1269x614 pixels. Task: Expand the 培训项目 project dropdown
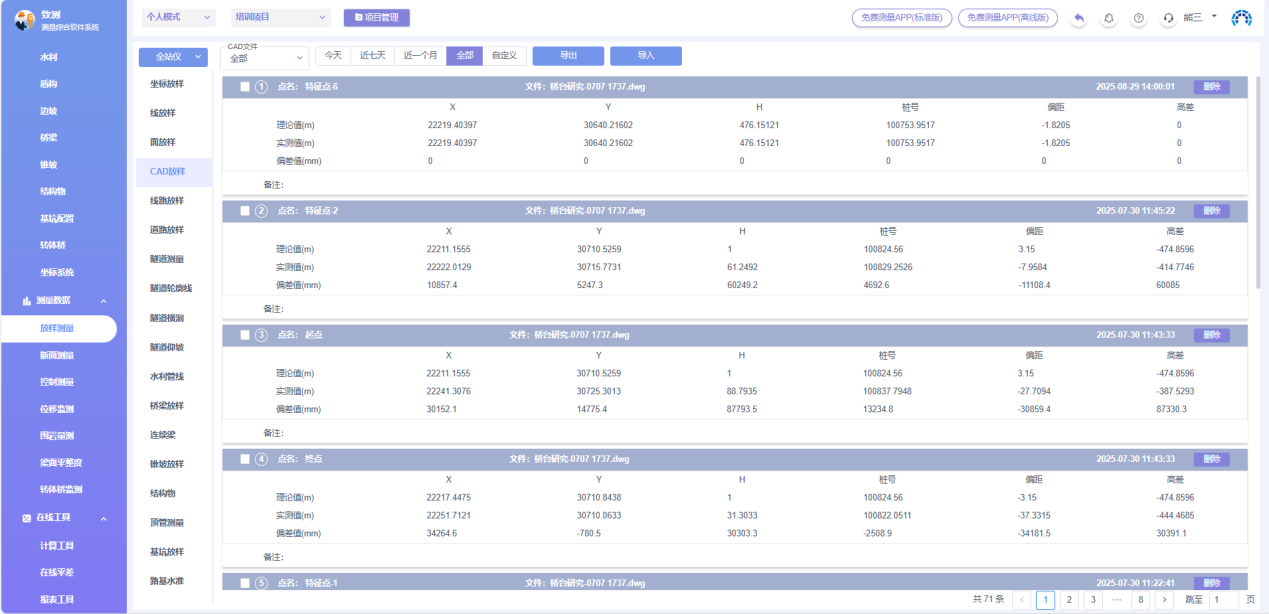pyautogui.click(x=281, y=18)
